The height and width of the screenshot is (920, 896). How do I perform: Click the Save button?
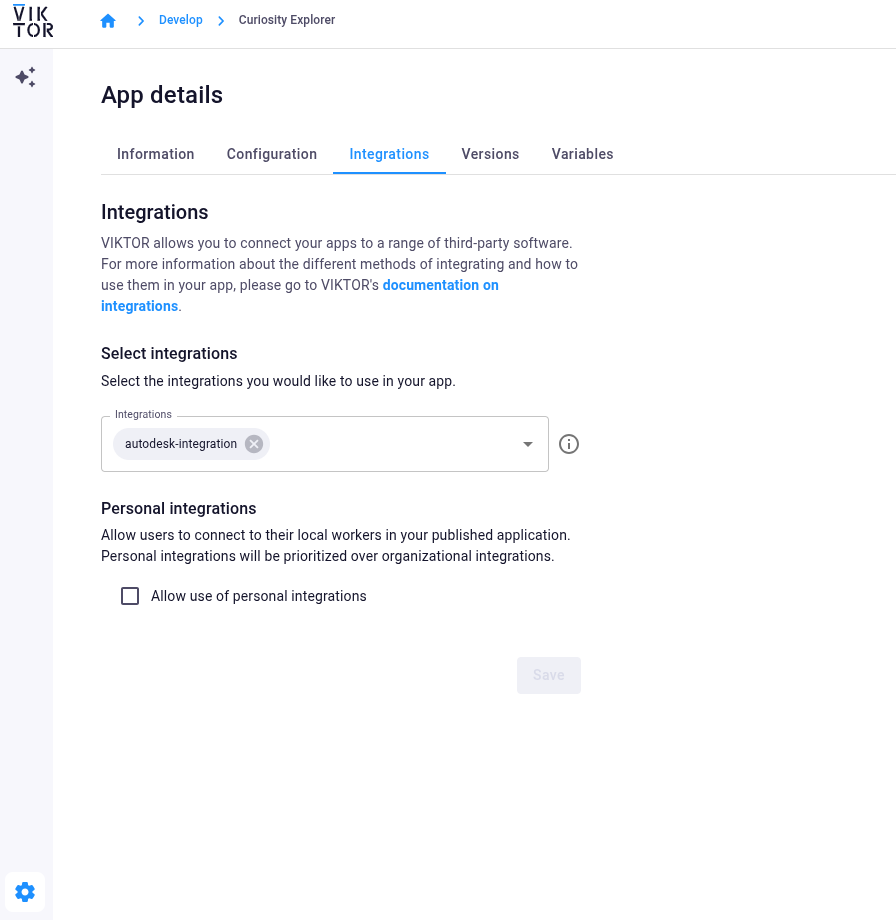(549, 675)
